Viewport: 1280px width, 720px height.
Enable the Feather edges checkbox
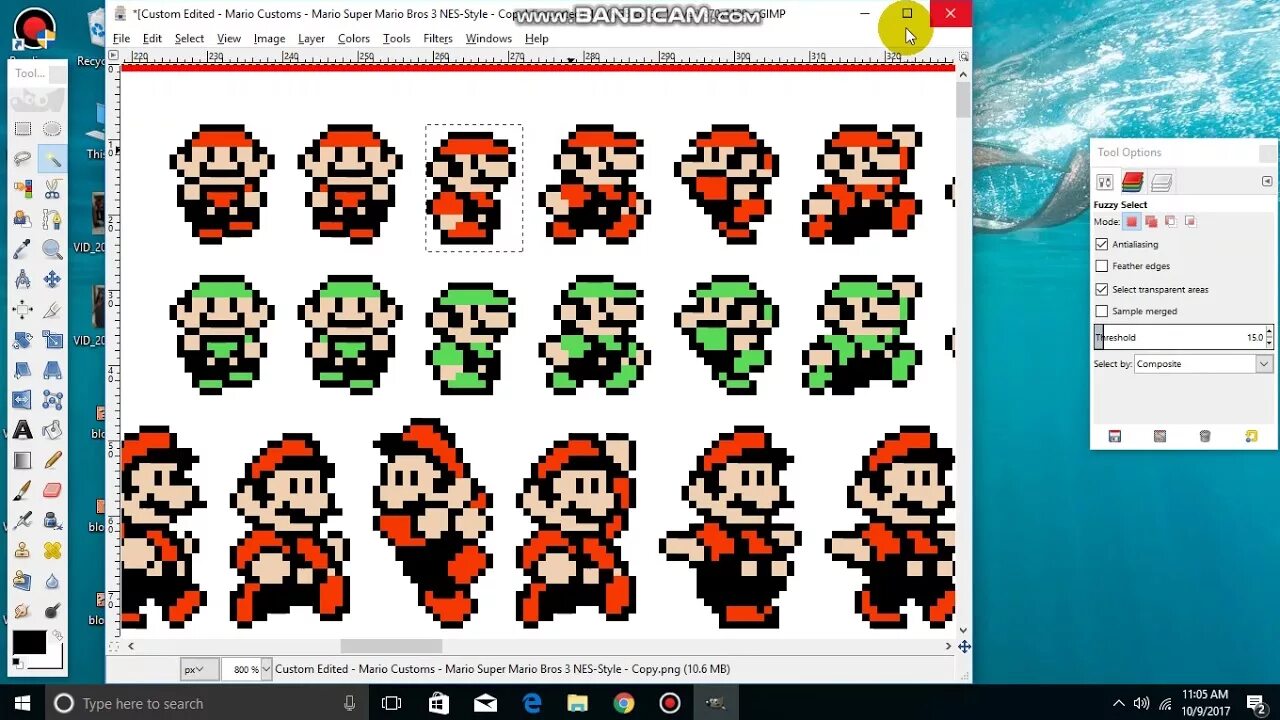1102,266
